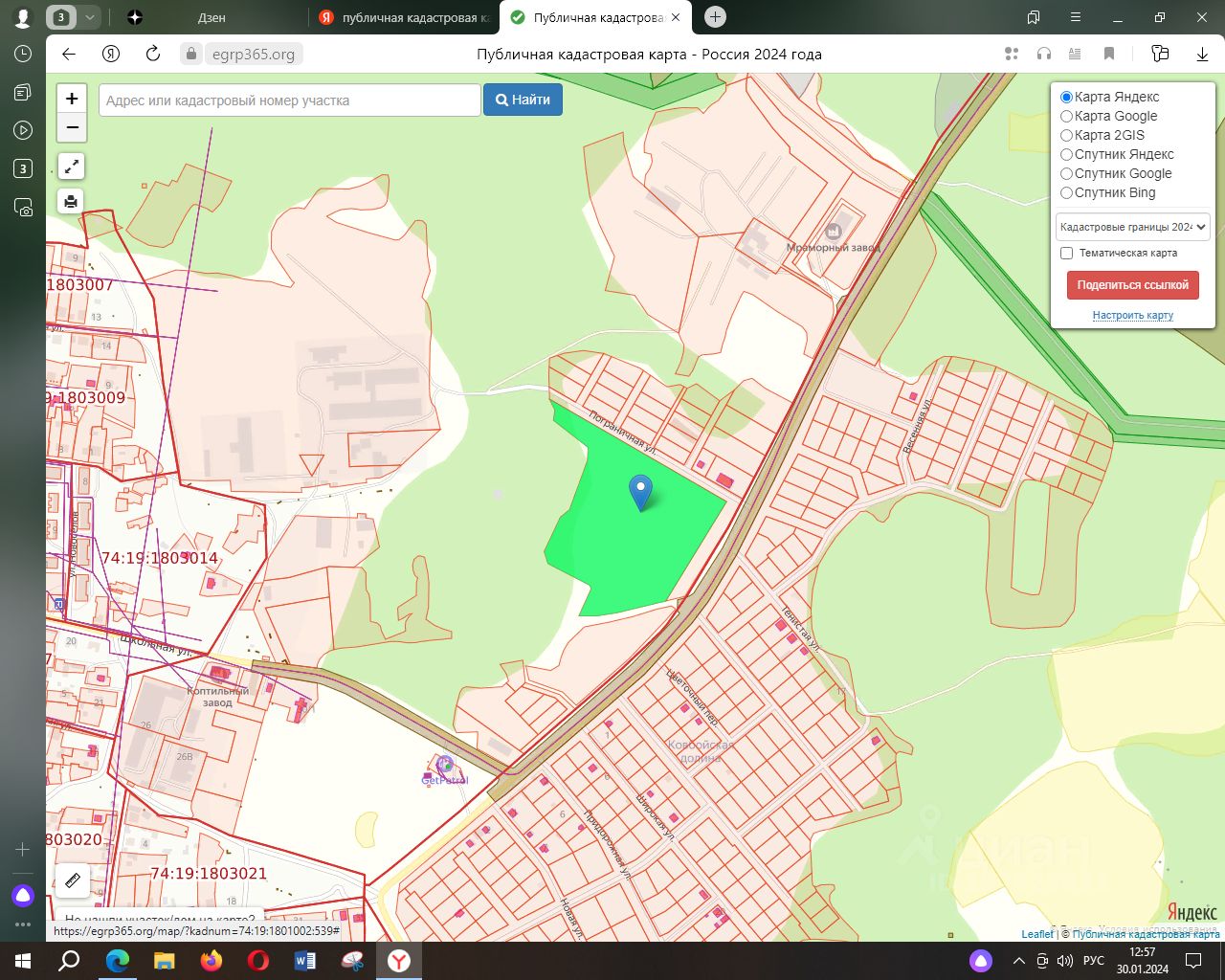Open the ruler measurement tool
Image resolution: width=1225 pixels, height=980 pixels.
tap(73, 880)
